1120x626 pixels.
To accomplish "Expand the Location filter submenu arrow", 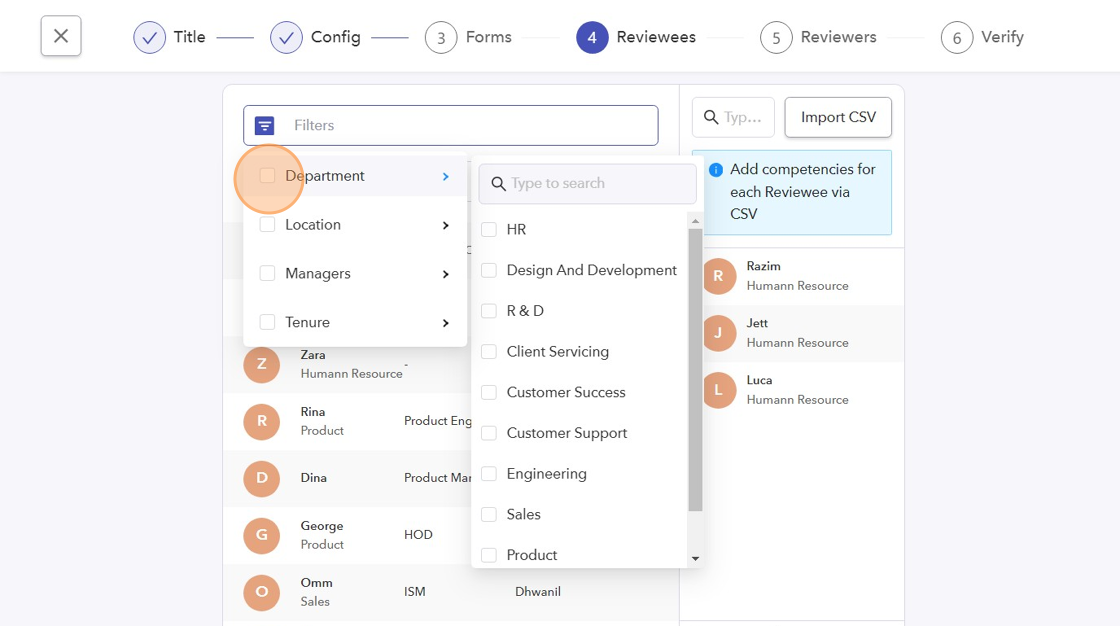I will tap(446, 225).
